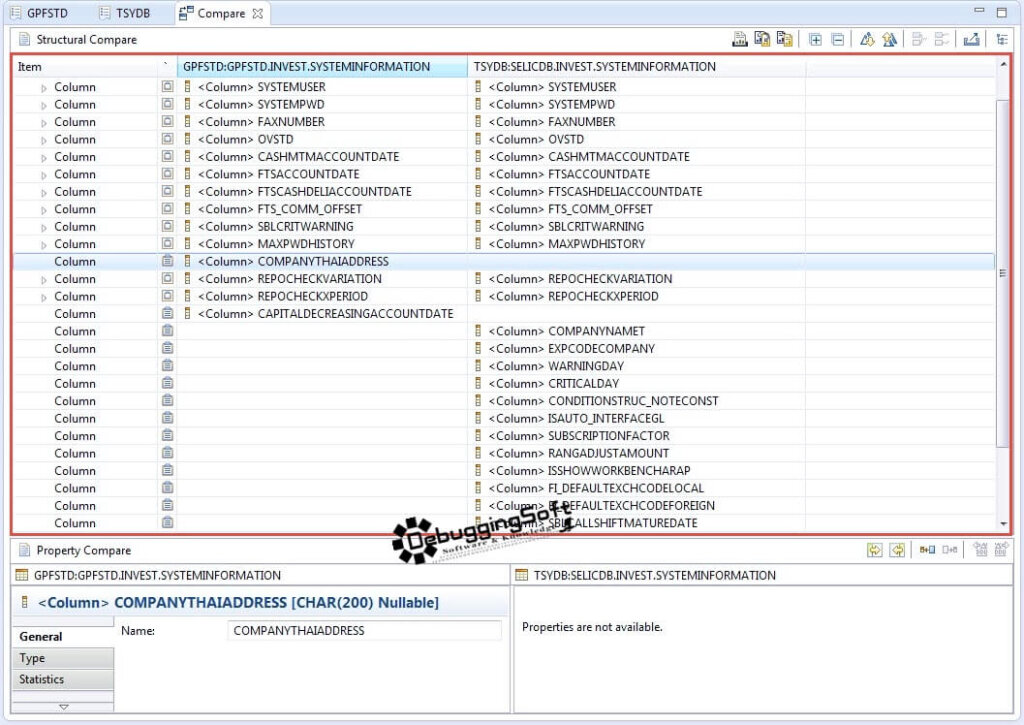Click the Item column header
Screen dimensions: 1024x725
(x=85, y=67)
